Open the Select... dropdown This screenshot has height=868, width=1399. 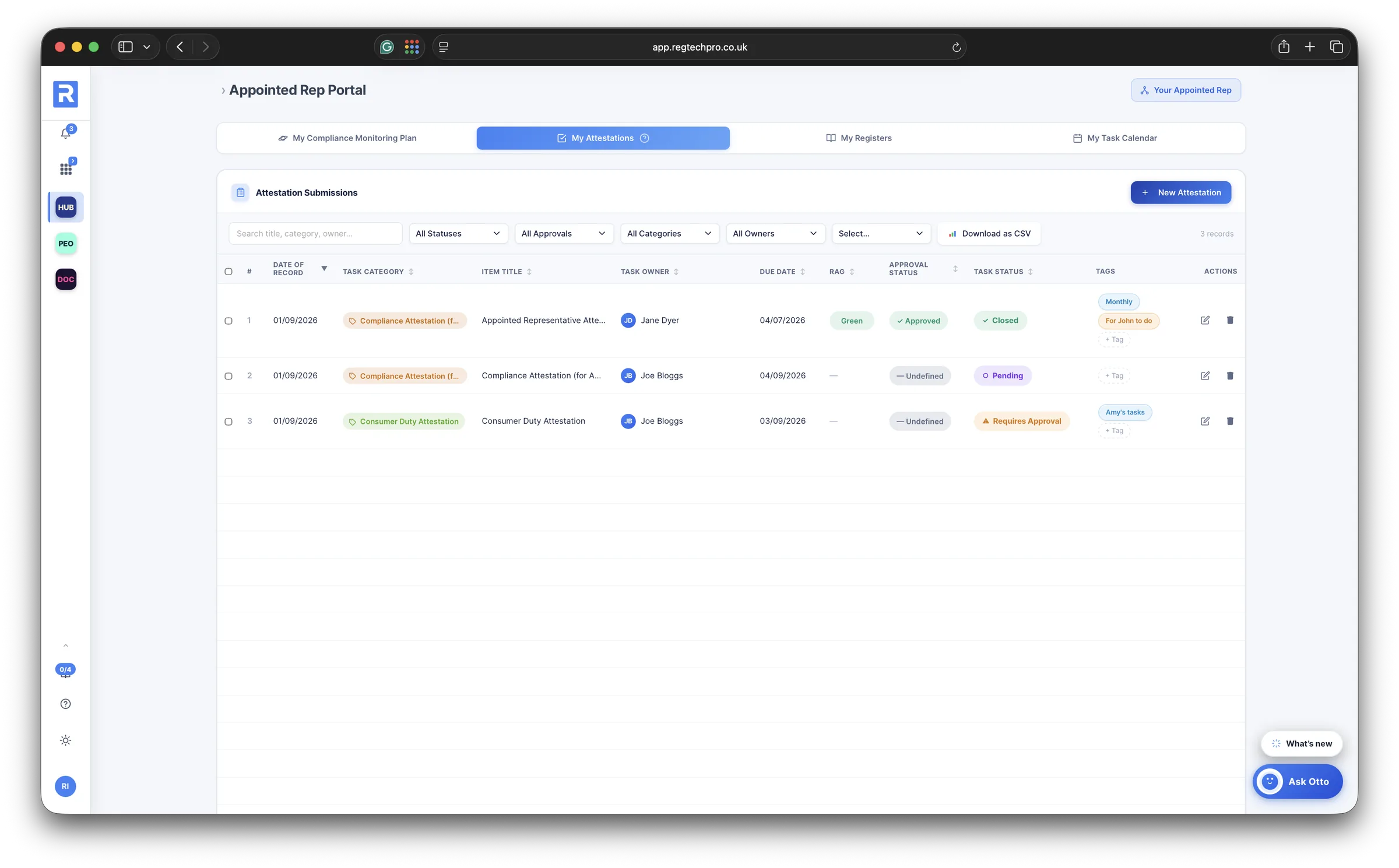tap(881, 234)
